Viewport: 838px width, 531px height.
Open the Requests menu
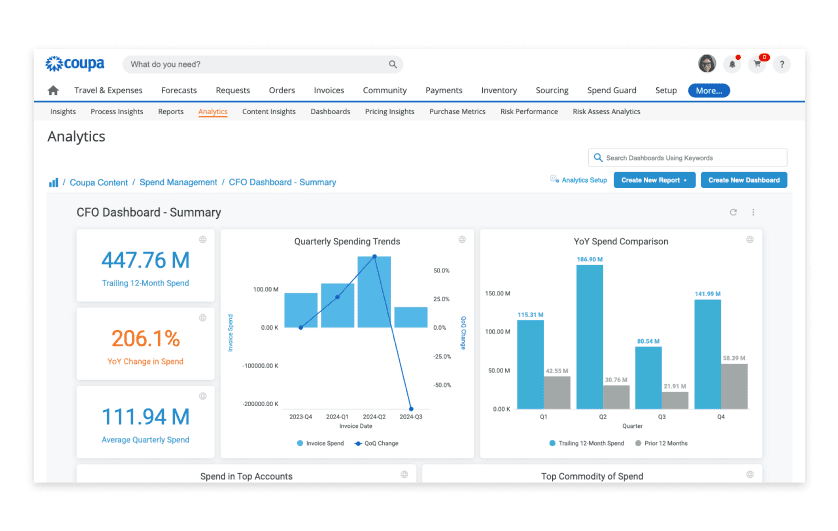pyautogui.click(x=233, y=90)
